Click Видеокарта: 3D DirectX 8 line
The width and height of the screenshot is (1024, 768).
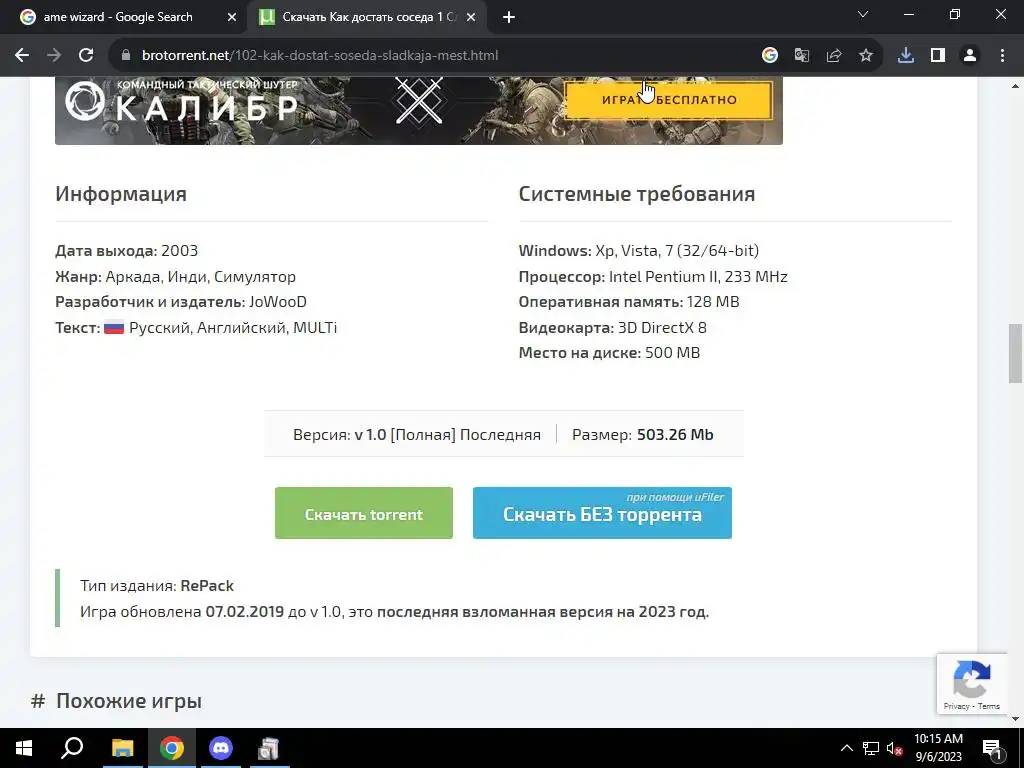tap(613, 328)
